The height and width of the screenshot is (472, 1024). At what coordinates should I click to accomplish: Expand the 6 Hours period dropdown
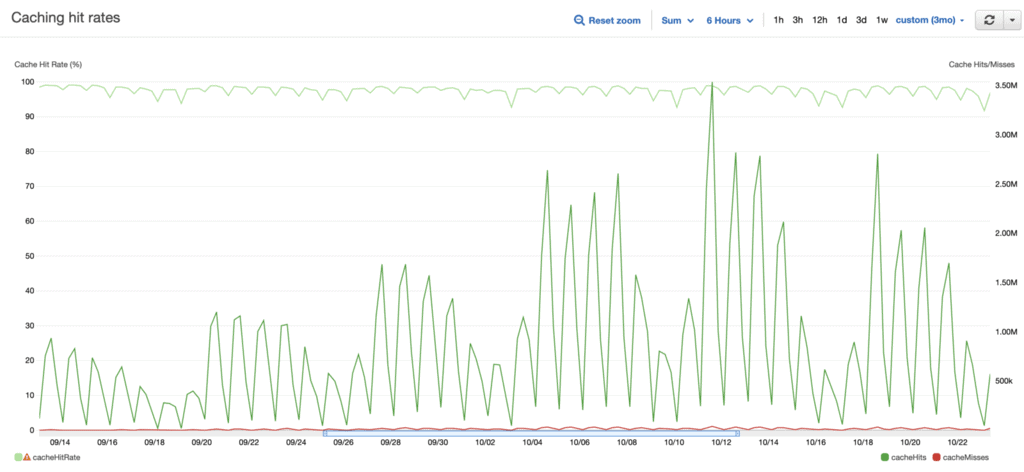click(729, 20)
